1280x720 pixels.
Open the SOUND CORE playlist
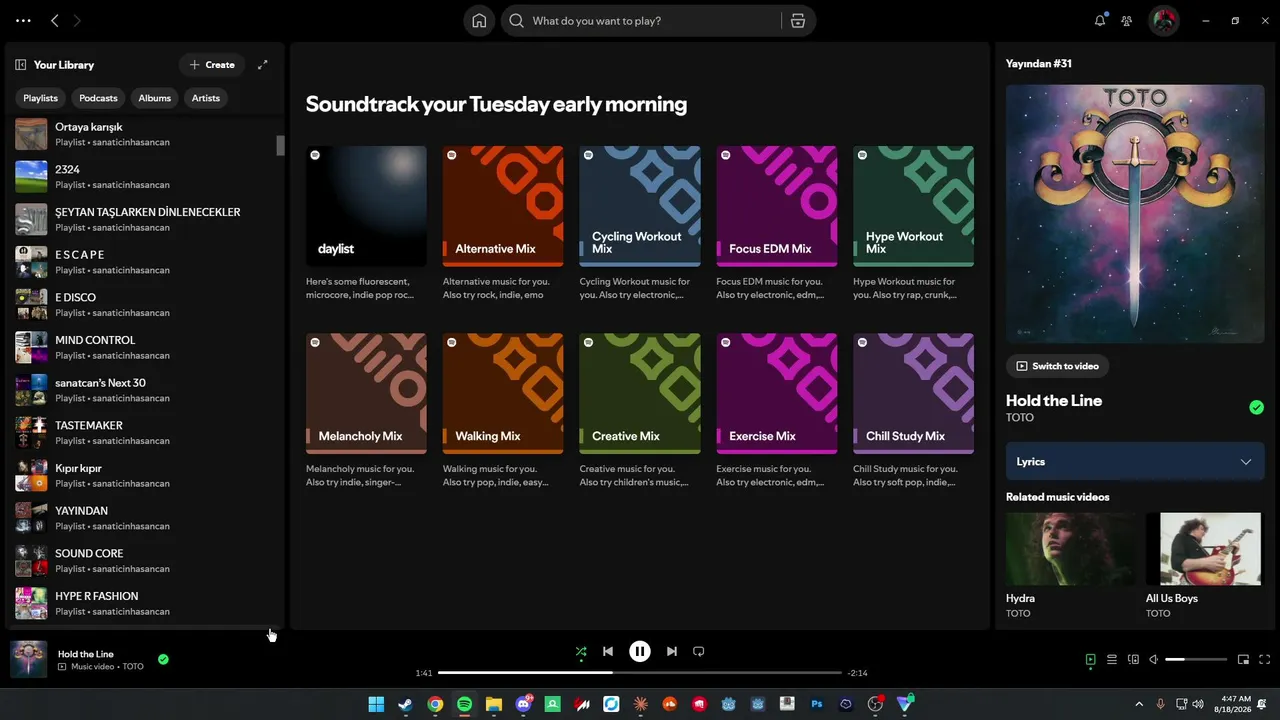tap(143, 560)
